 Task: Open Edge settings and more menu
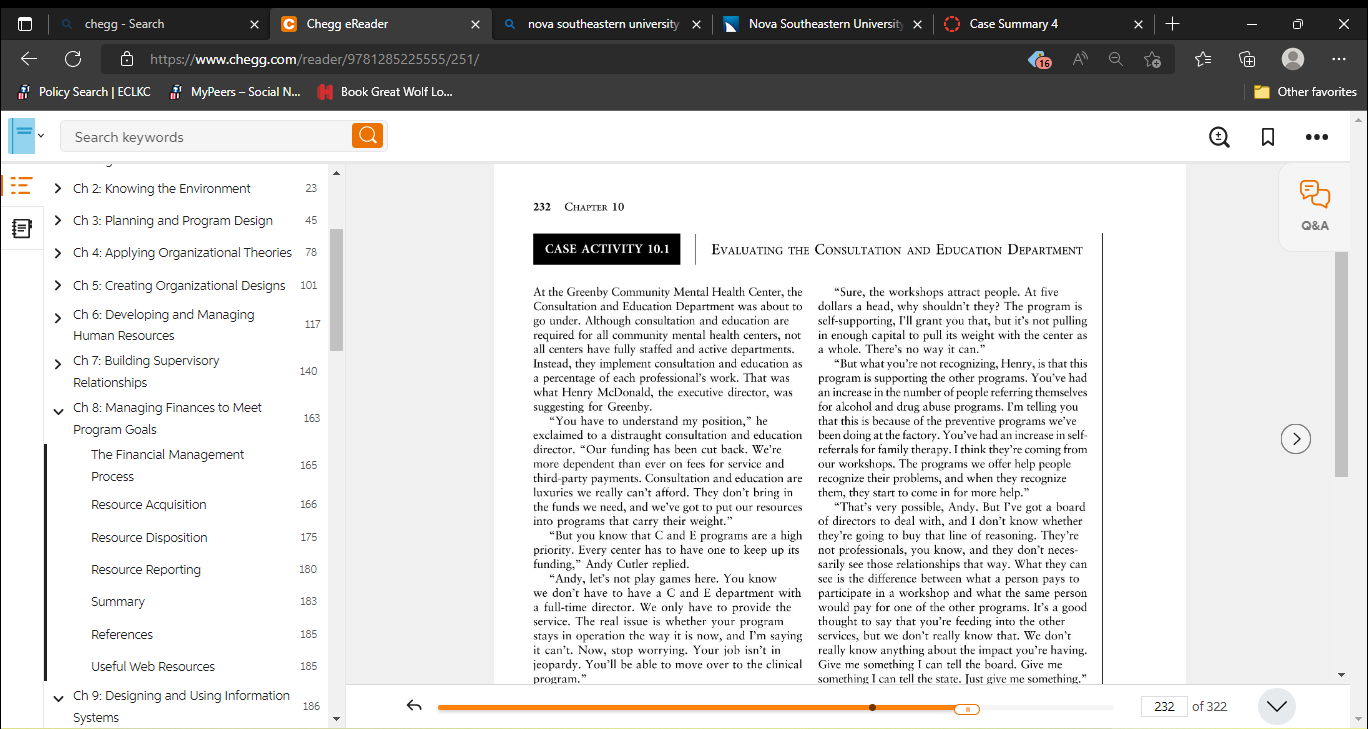pos(1338,59)
